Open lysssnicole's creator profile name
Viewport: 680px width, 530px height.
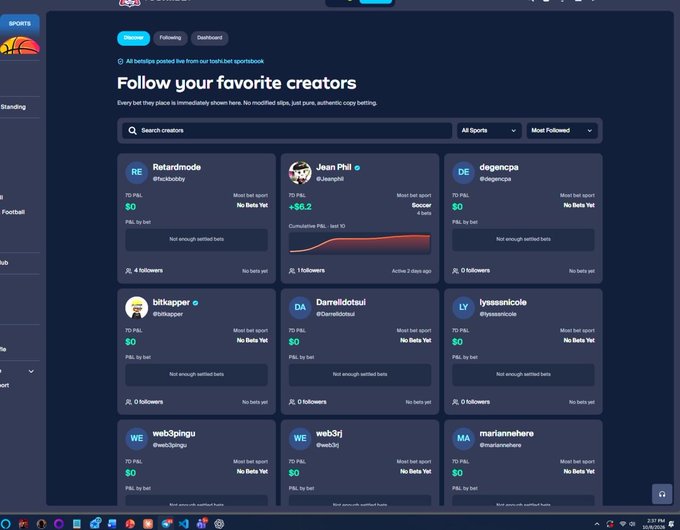[503, 302]
